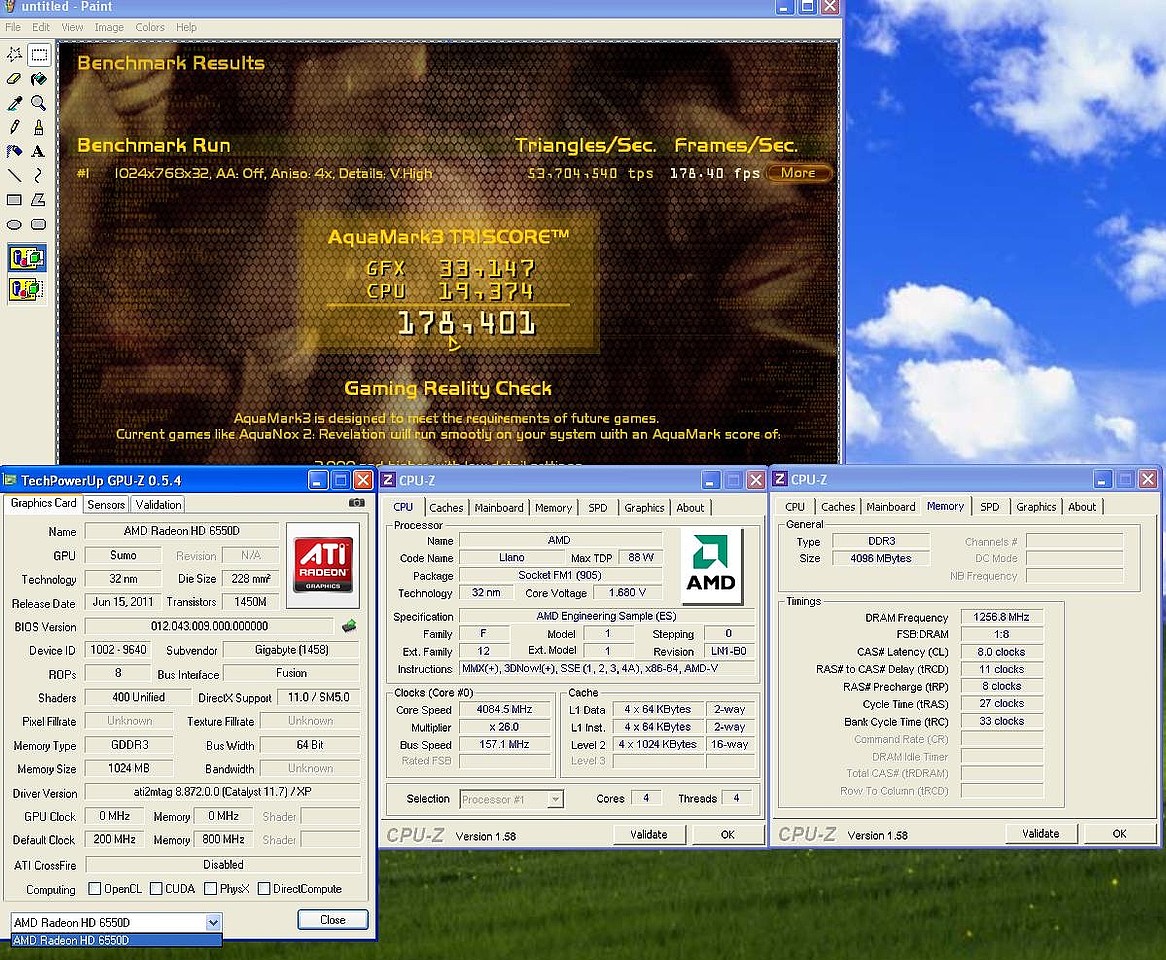
Task: Open the Graphics Card tab in GPU-Z
Action: [43, 503]
